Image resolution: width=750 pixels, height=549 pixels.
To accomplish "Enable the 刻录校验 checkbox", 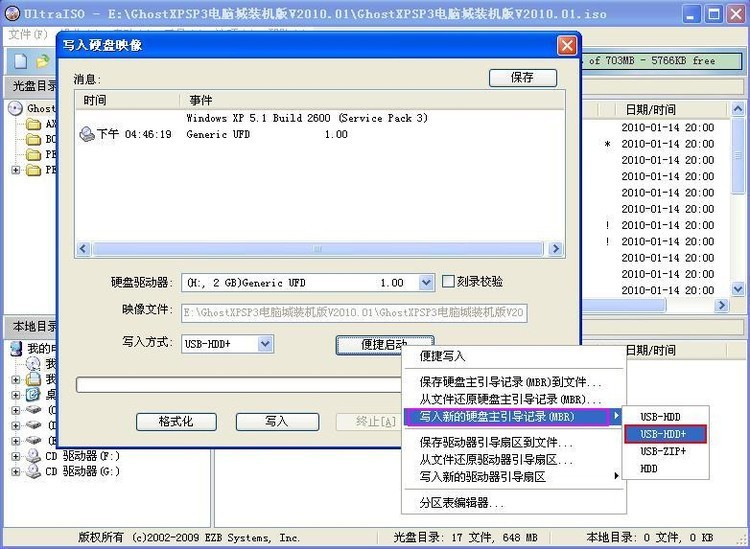I will [x=448, y=281].
